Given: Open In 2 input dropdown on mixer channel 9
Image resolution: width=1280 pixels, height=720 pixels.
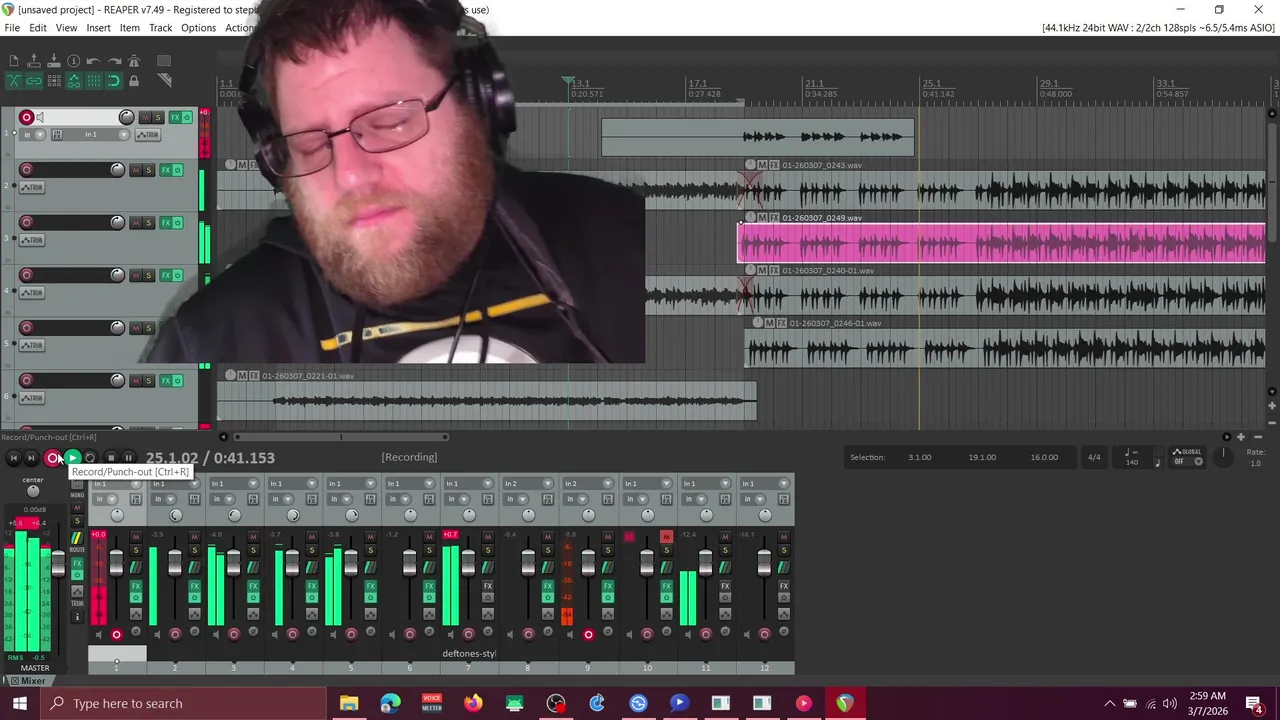Looking at the screenshot, I should pos(588,484).
